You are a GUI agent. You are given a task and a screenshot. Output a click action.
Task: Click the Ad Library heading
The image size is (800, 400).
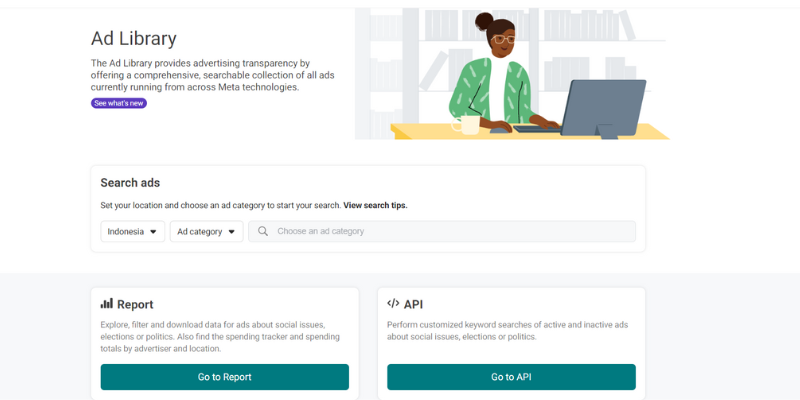[x=134, y=38]
